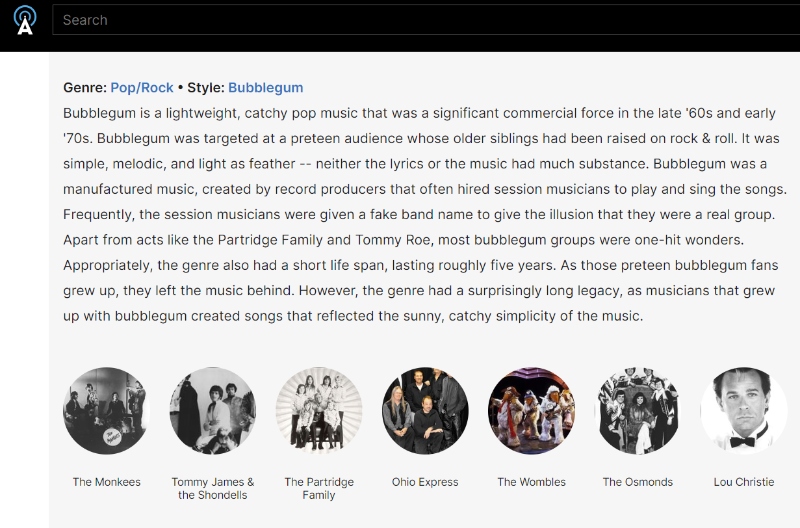Open Tommy James & the Shondells name link
This screenshot has width=800, height=528.
click(213, 488)
